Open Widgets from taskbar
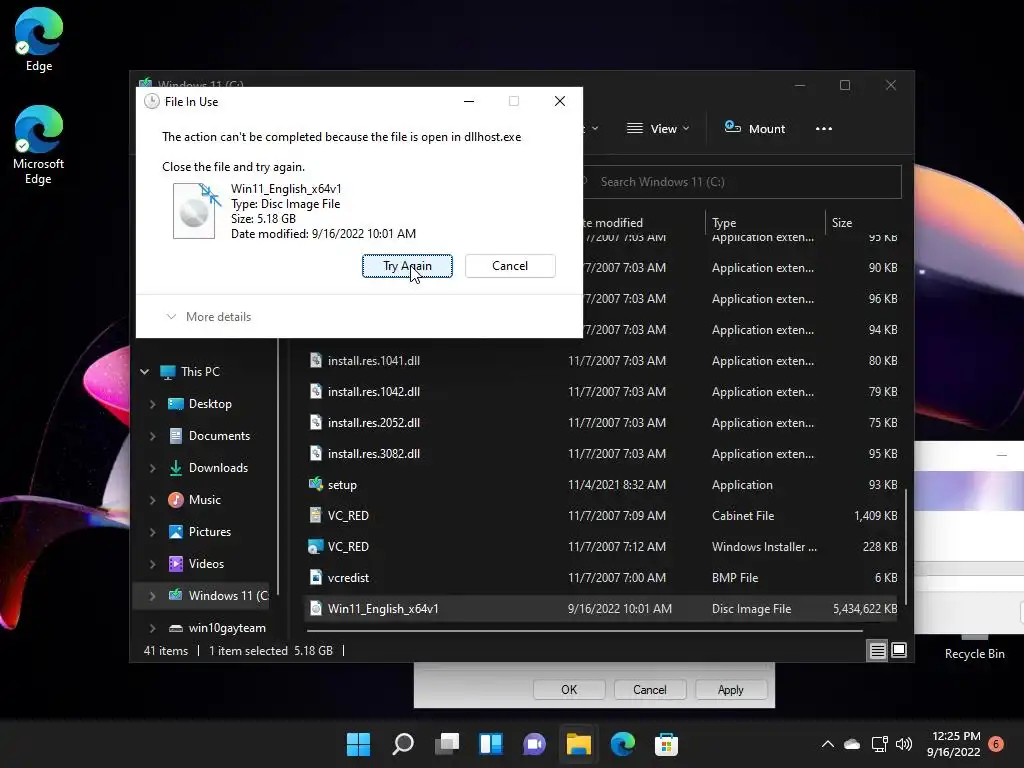Viewport: 1024px width, 768px height. pyautogui.click(x=490, y=744)
